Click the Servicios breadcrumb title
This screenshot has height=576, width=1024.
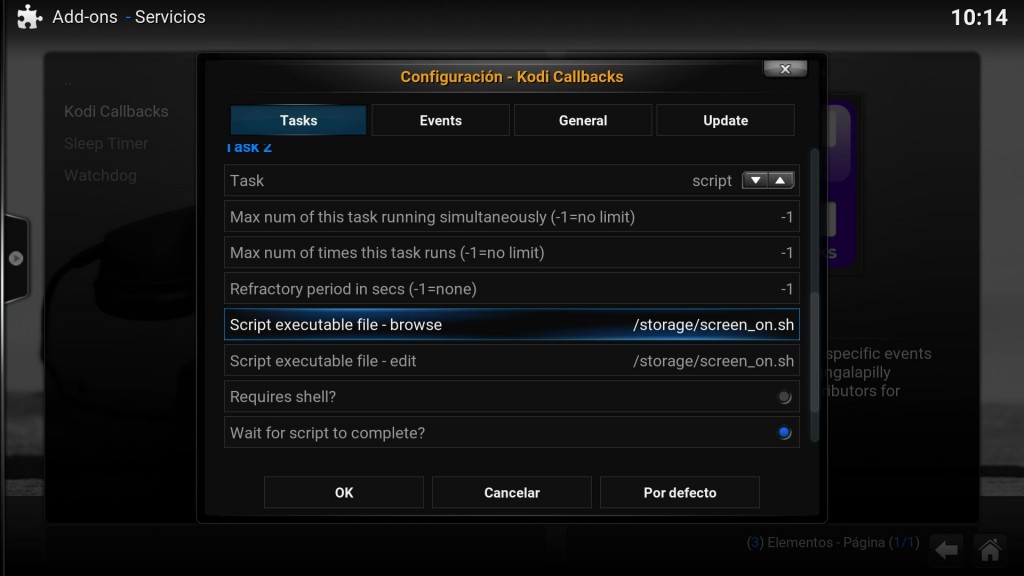(x=170, y=17)
